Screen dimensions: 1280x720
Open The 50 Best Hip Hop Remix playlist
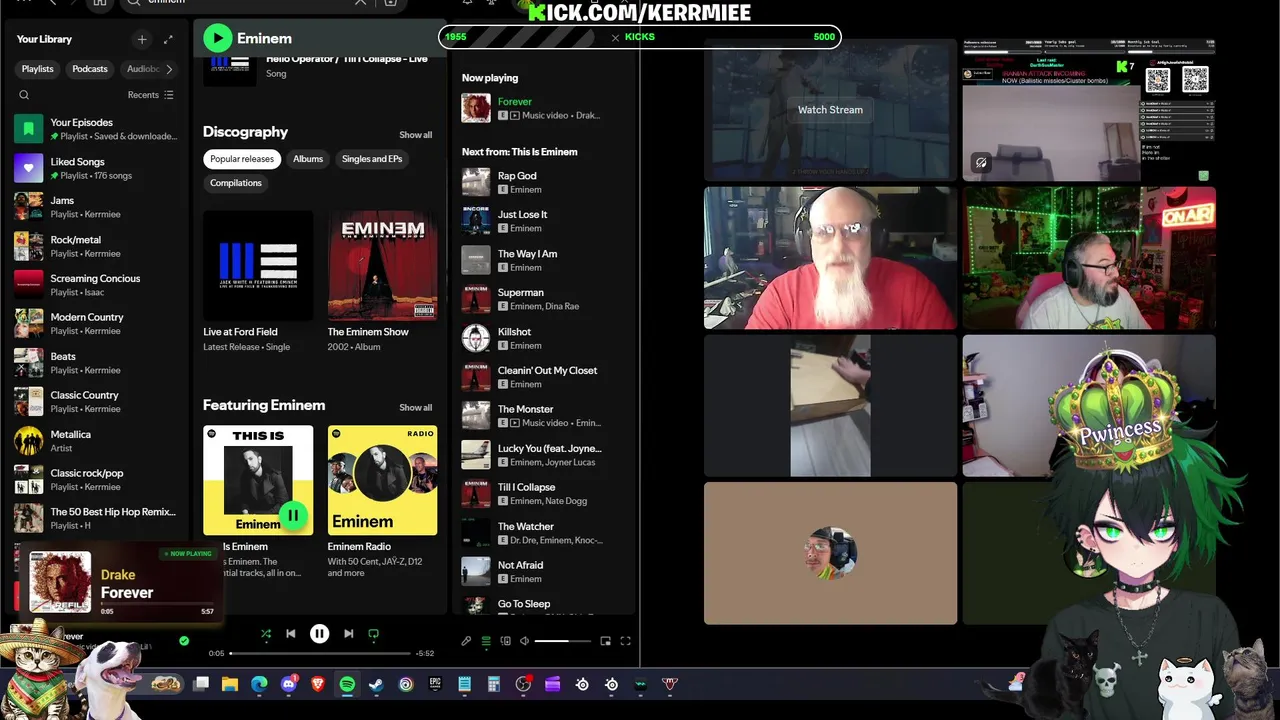coord(97,518)
